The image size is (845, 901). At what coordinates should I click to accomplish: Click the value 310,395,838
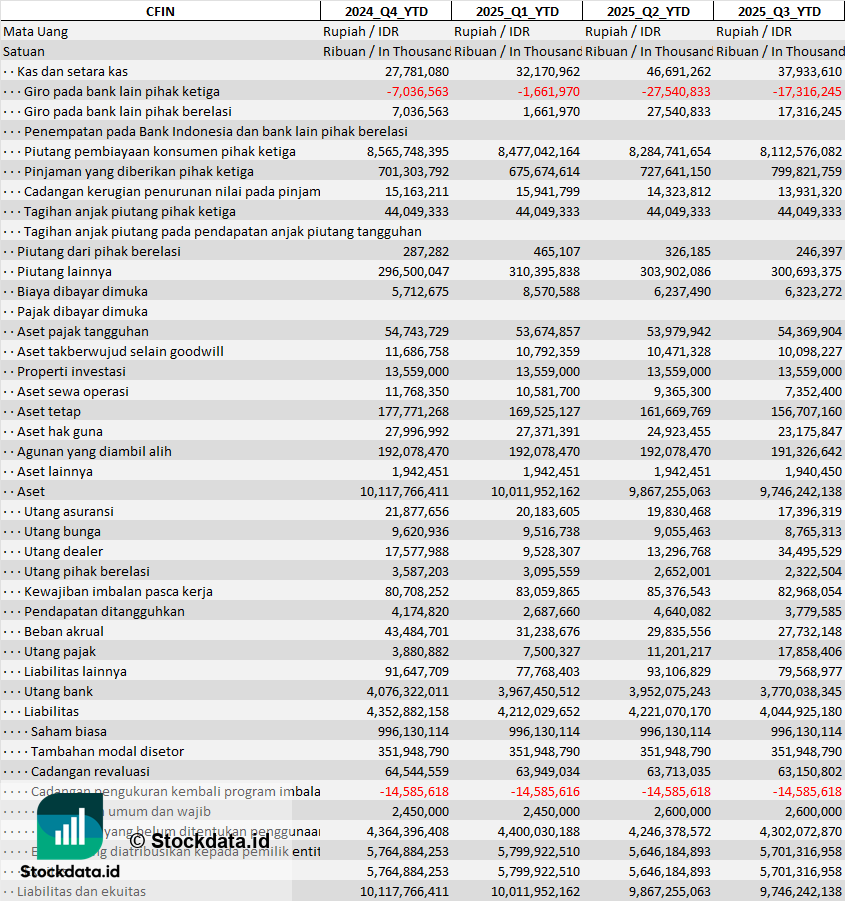(x=545, y=272)
